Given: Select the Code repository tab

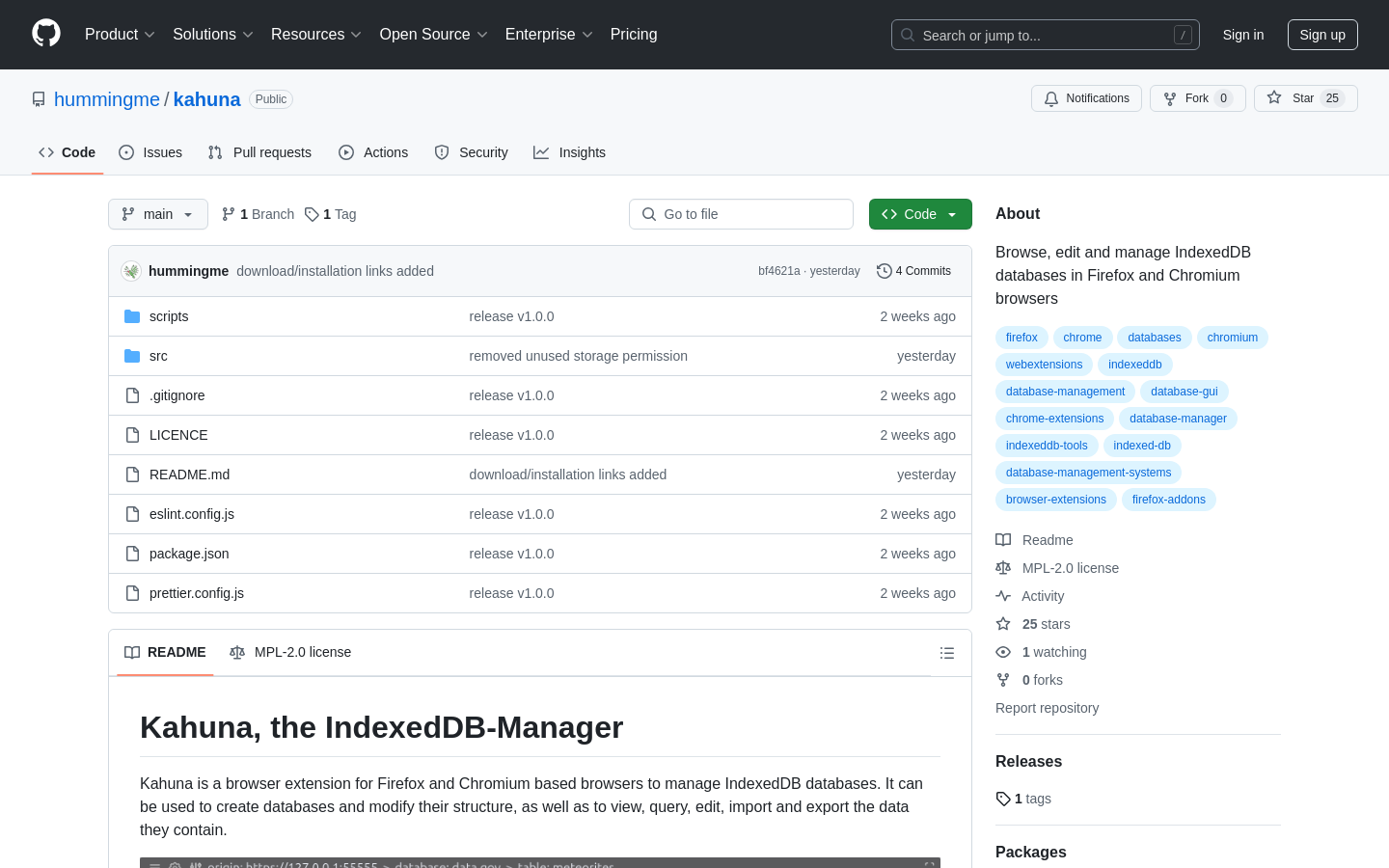Looking at the screenshot, I should tap(68, 152).
